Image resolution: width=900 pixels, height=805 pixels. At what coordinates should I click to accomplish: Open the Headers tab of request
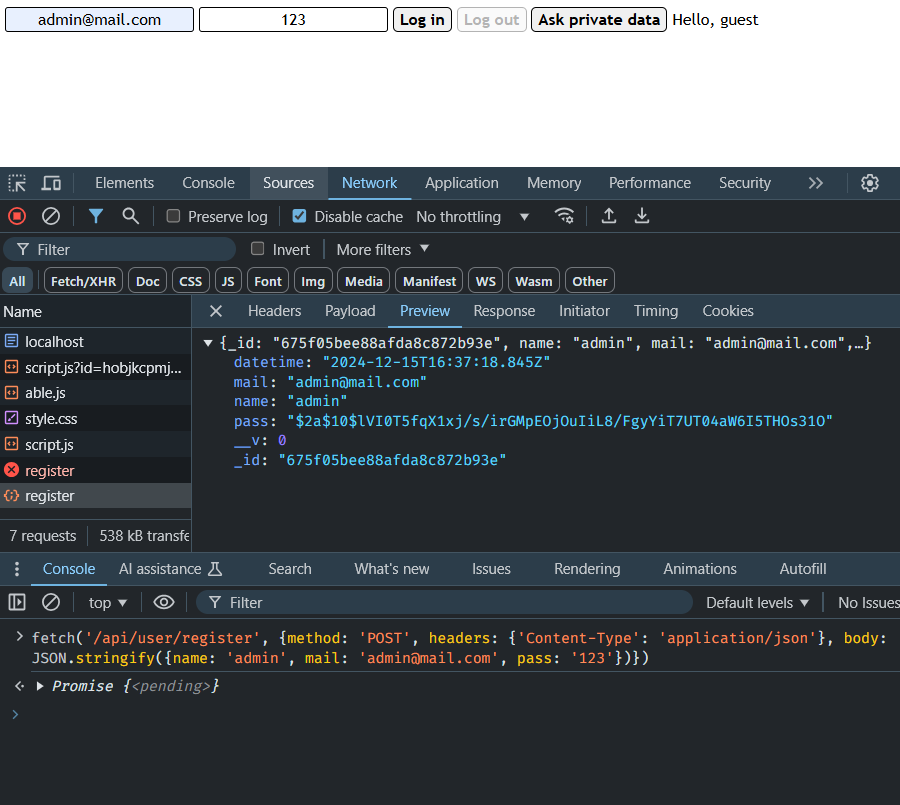[274, 311]
